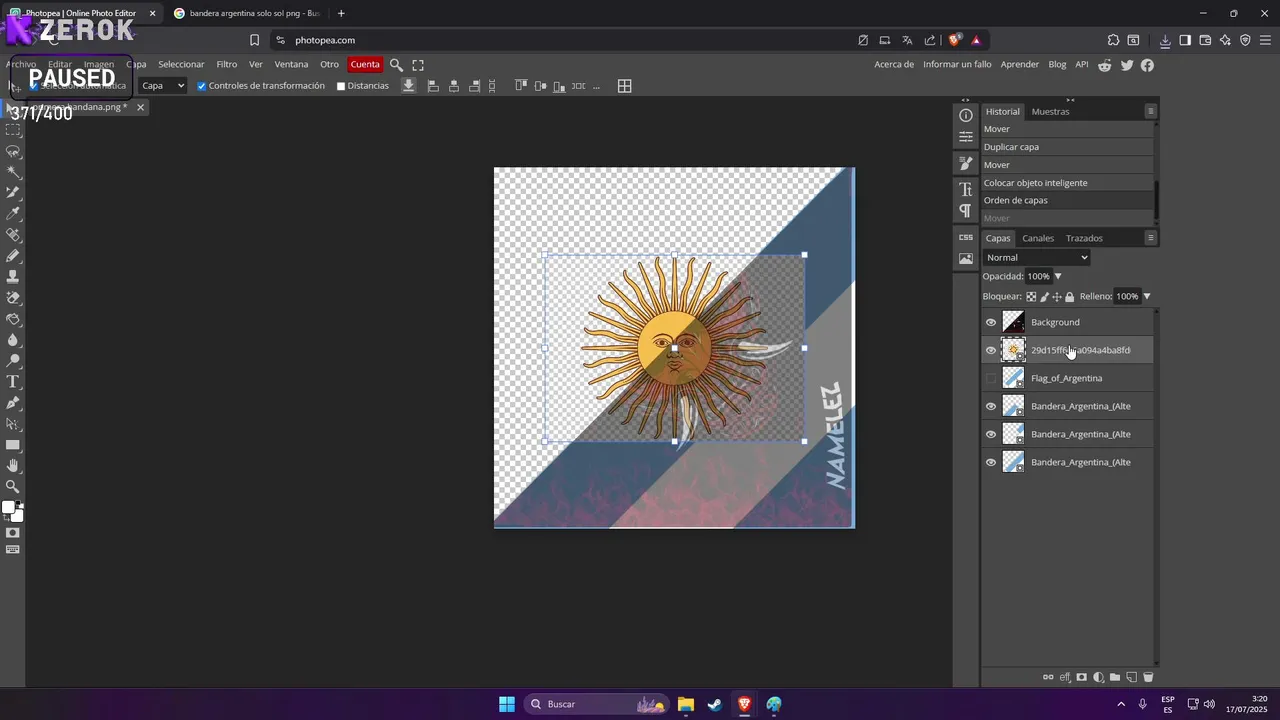Hide the Background layer
Viewport: 1280px width, 720px height.
click(x=991, y=322)
